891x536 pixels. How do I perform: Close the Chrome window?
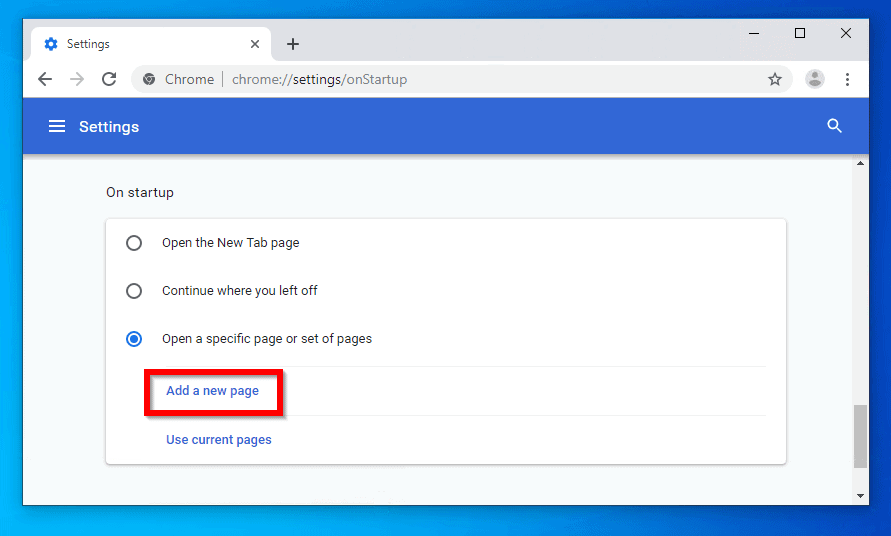coord(846,34)
